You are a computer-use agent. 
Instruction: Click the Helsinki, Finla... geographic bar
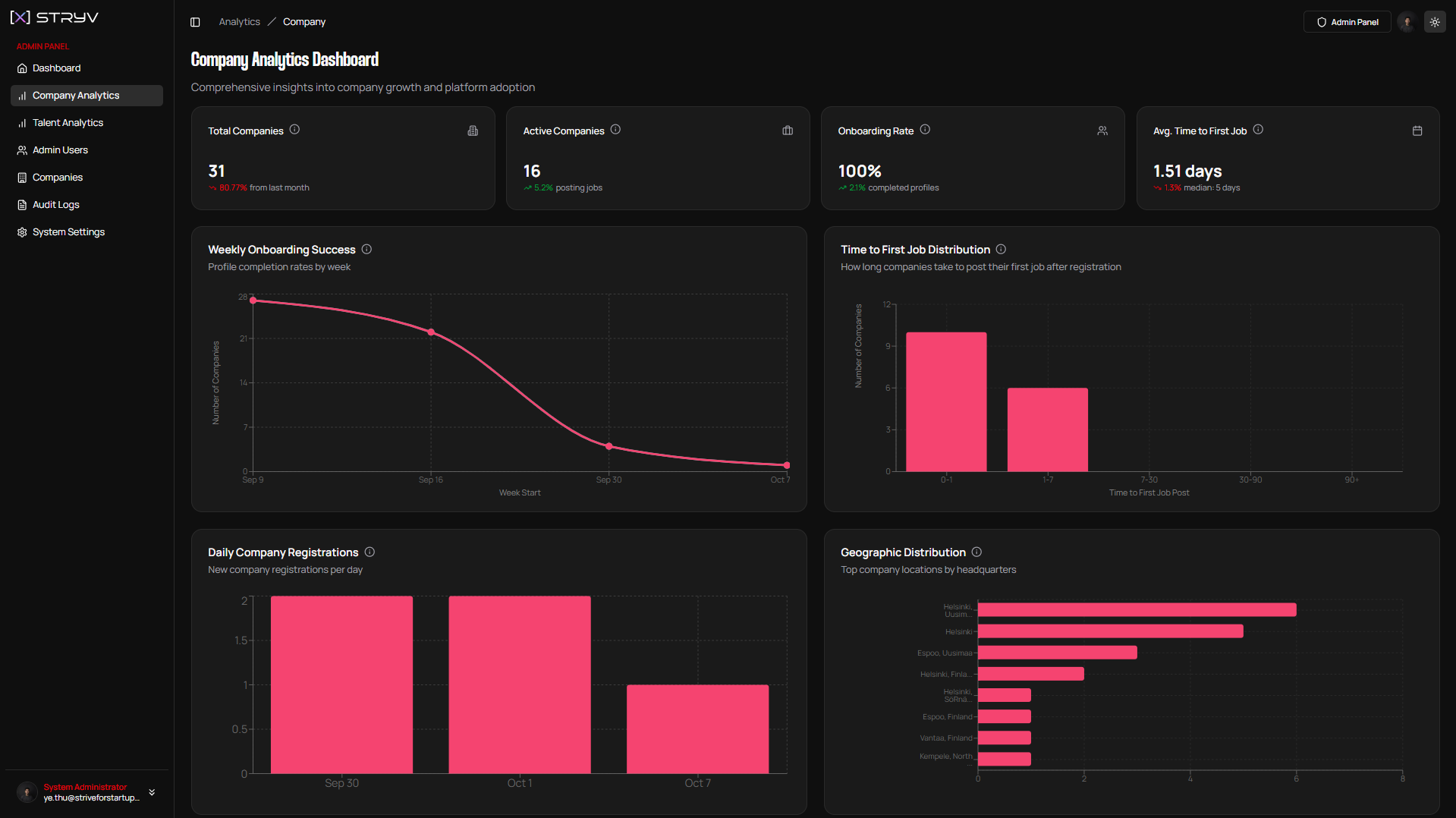(x=1031, y=674)
